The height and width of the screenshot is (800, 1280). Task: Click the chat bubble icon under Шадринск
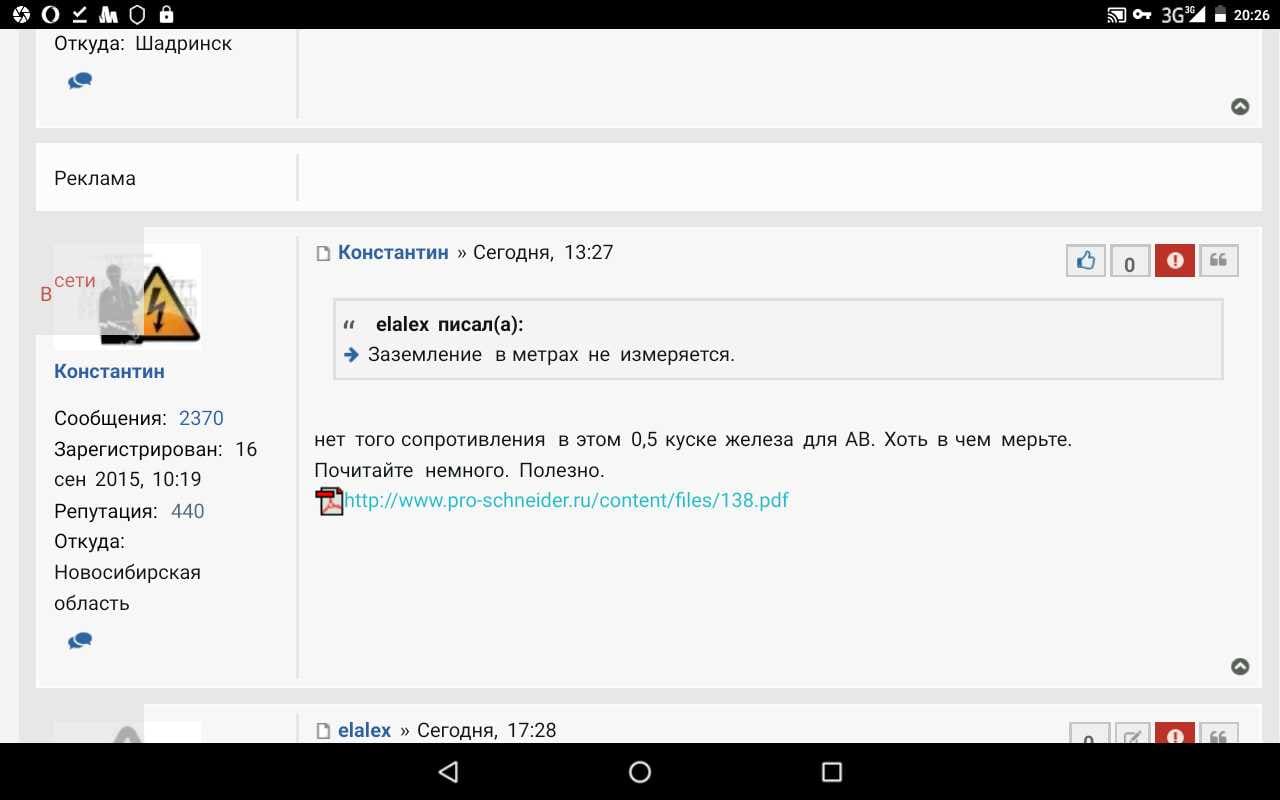pyautogui.click(x=80, y=81)
